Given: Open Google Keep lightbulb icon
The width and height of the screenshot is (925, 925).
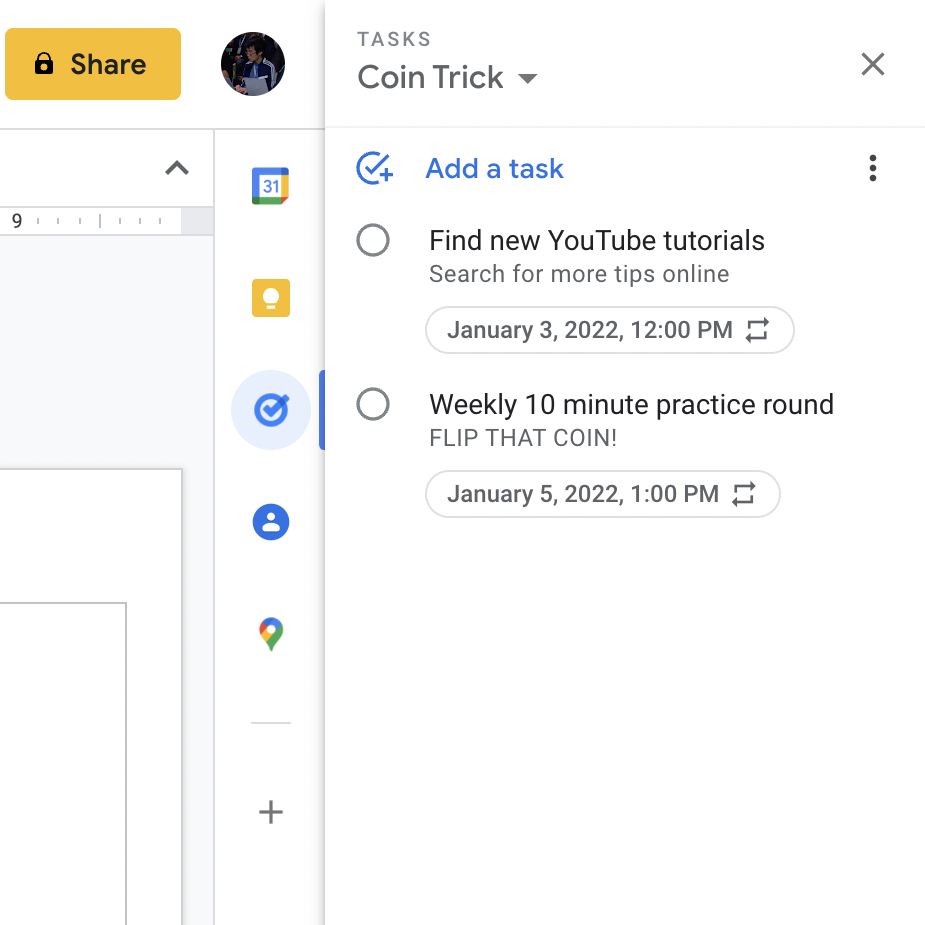Looking at the screenshot, I should click(270, 298).
